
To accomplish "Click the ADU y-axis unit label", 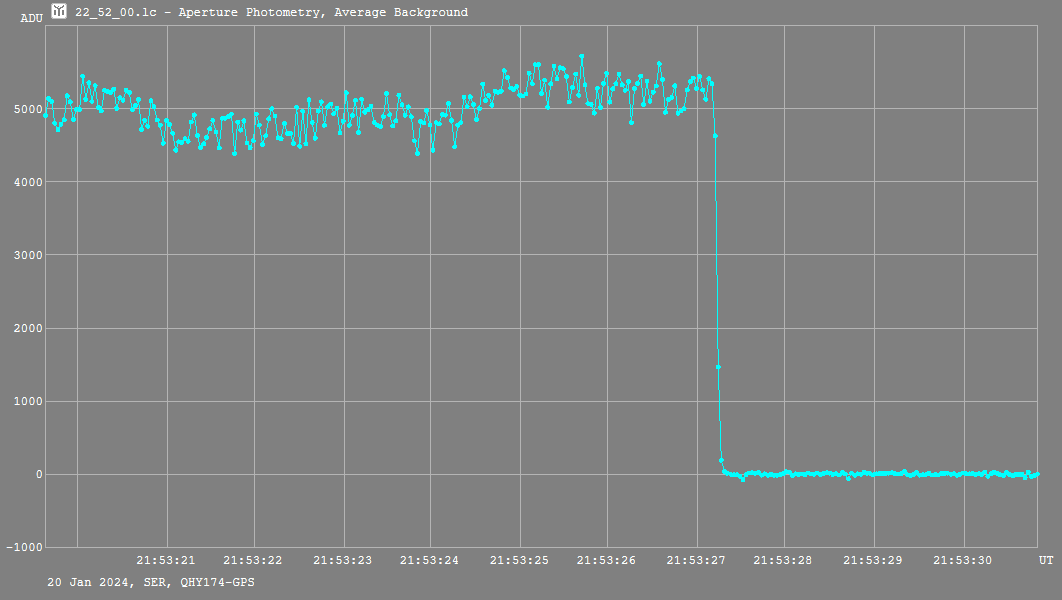I will pos(31,18).
